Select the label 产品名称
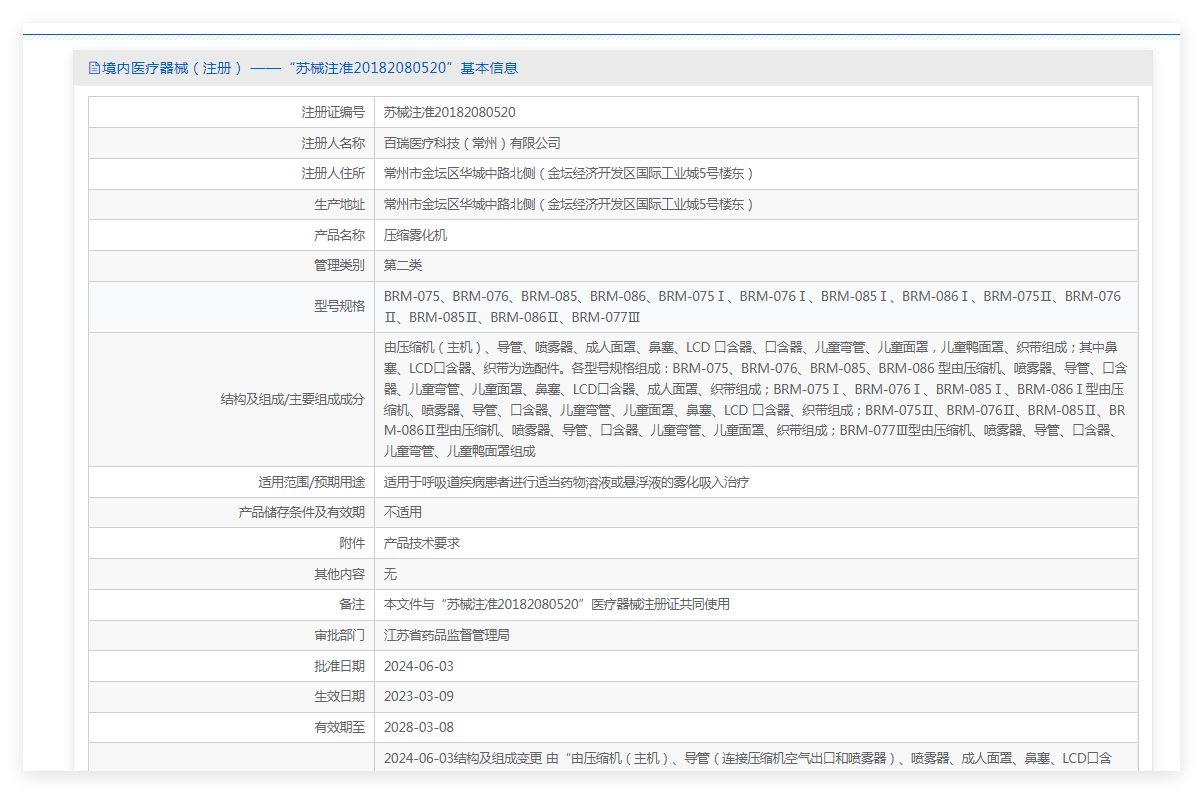The height and width of the screenshot is (794, 1203). point(339,235)
